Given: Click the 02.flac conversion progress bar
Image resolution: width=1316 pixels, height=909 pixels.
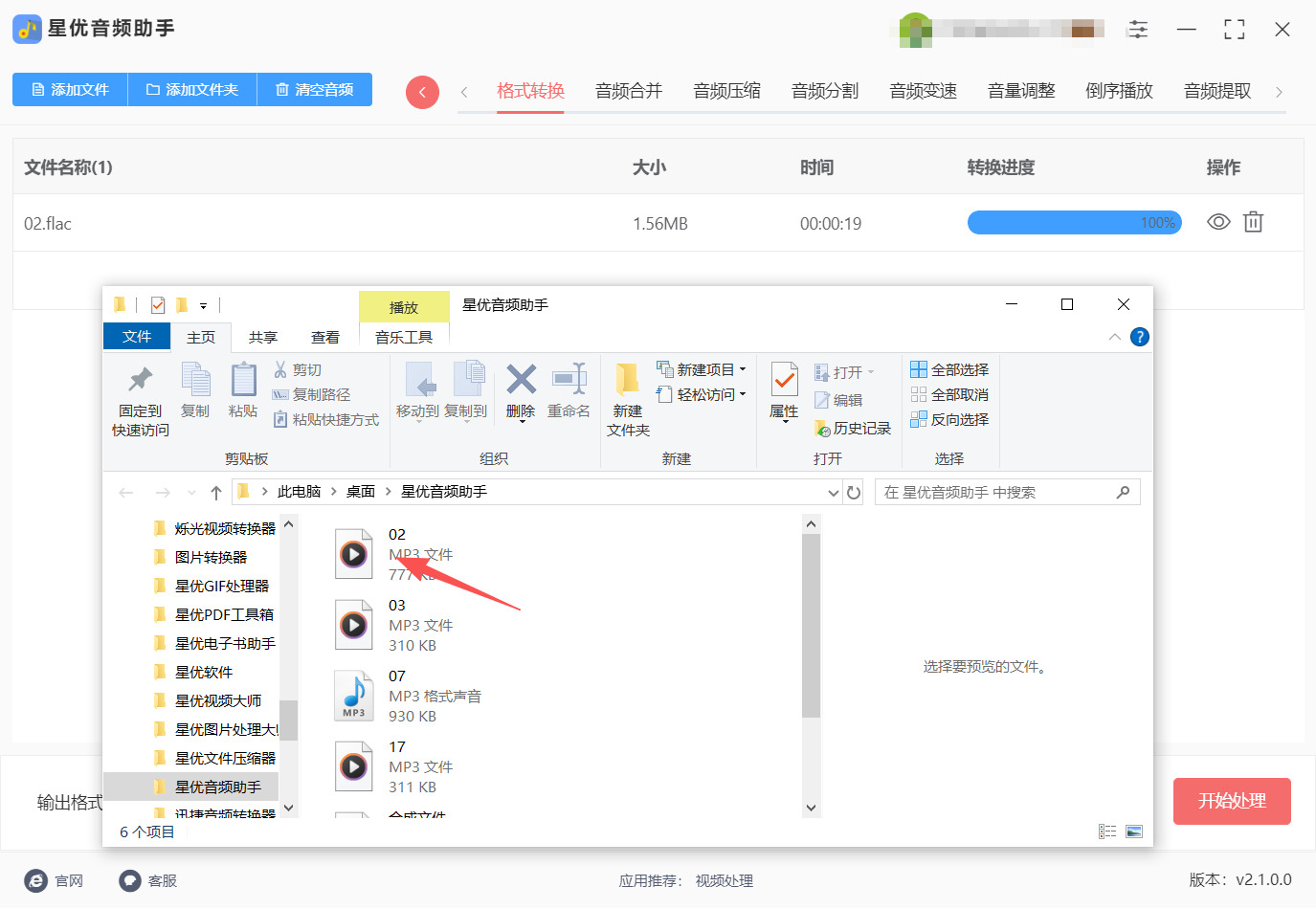Looking at the screenshot, I should (1075, 223).
